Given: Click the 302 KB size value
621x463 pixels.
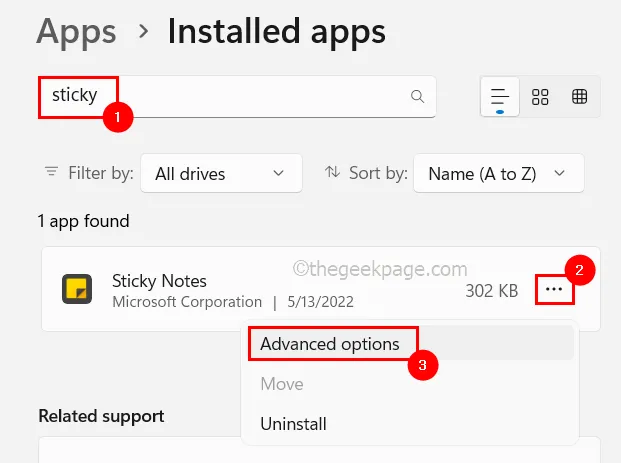Looking at the screenshot, I should click(491, 291).
